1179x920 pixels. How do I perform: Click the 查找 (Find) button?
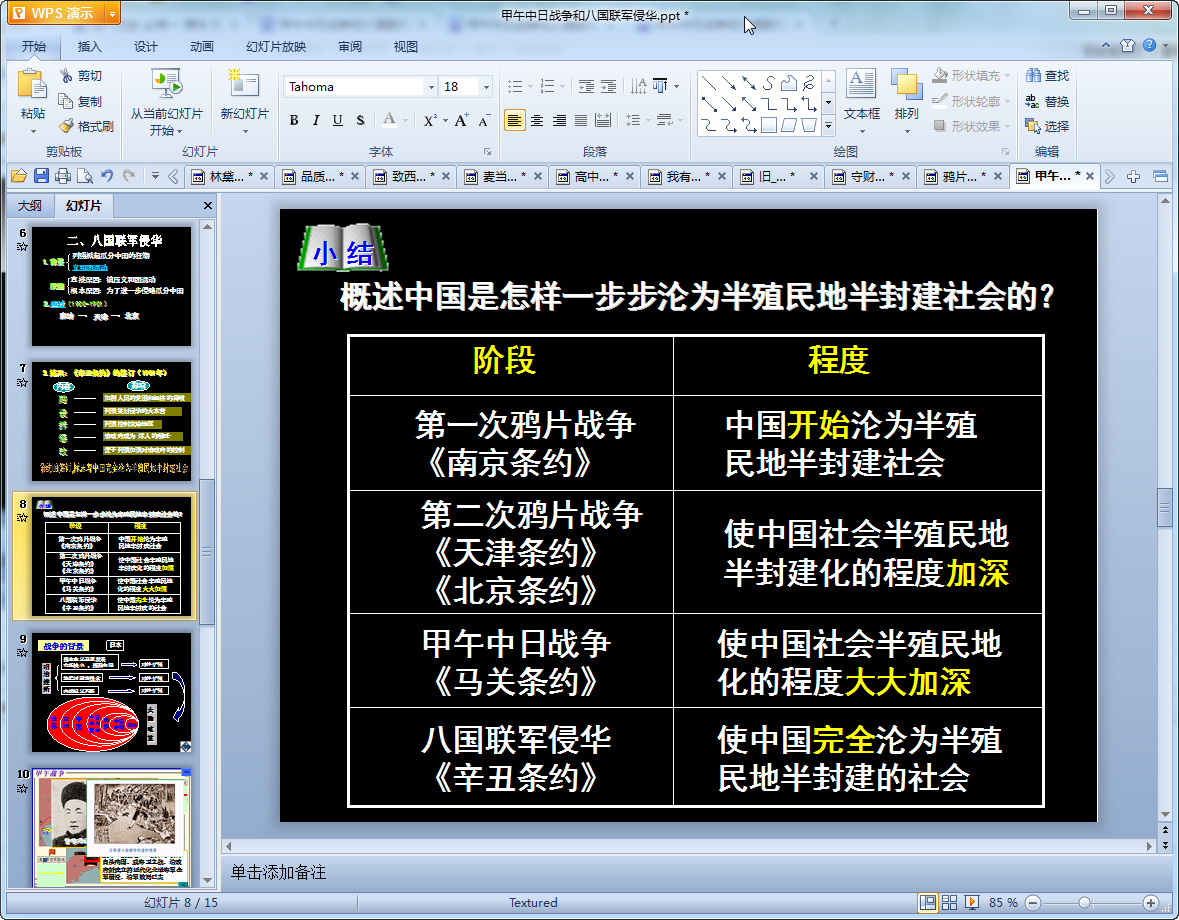click(x=1047, y=76)
